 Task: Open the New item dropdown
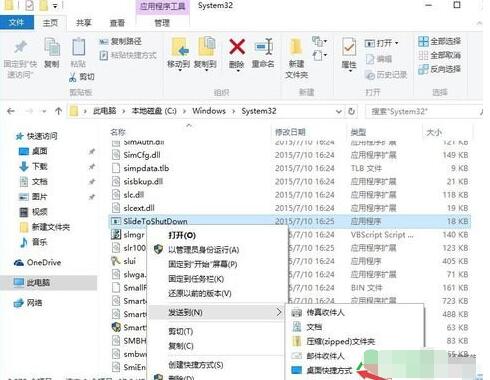click(x=319, y=41)
